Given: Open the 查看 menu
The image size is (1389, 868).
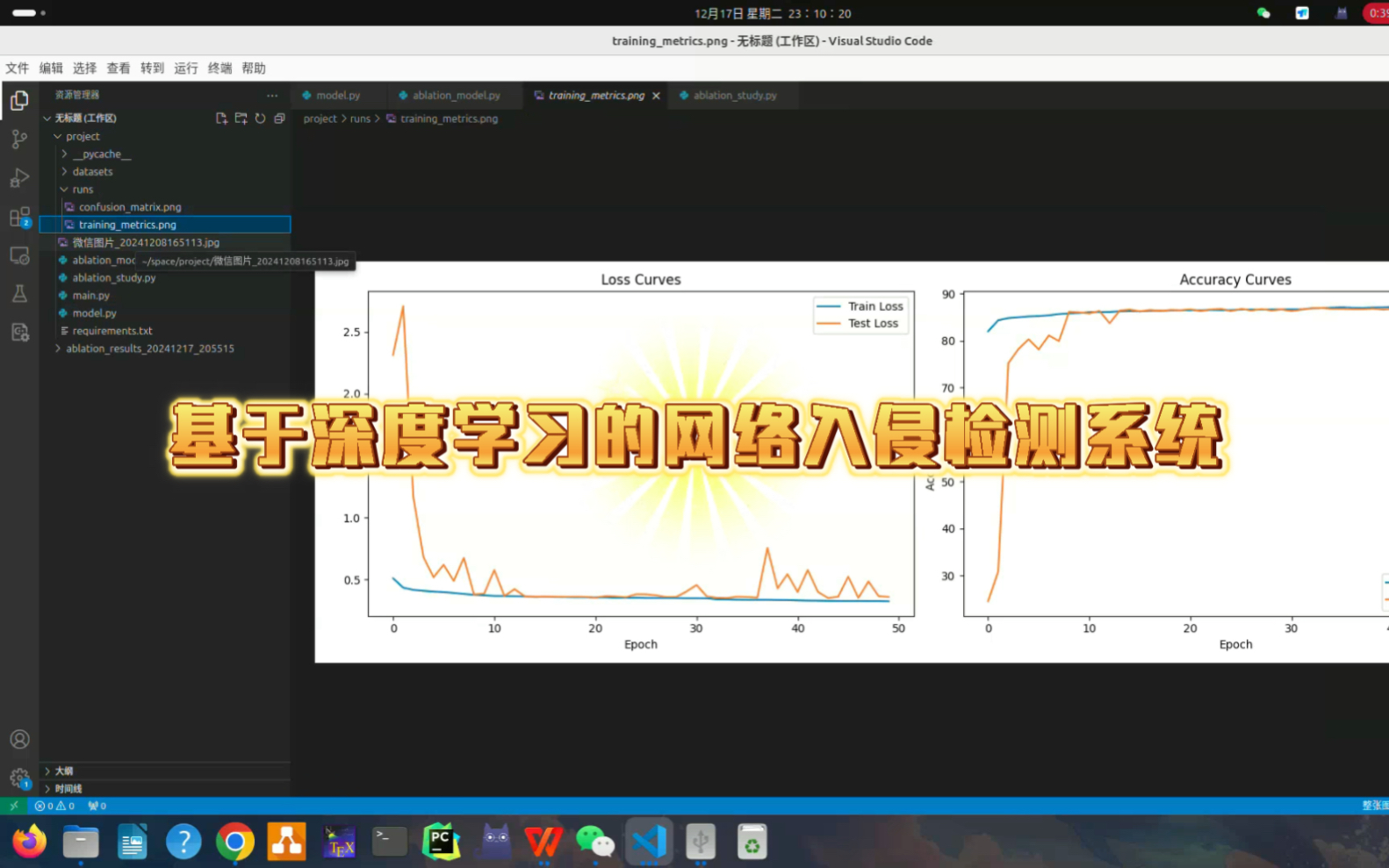Looking at the screenshot, I should (119, 68).
